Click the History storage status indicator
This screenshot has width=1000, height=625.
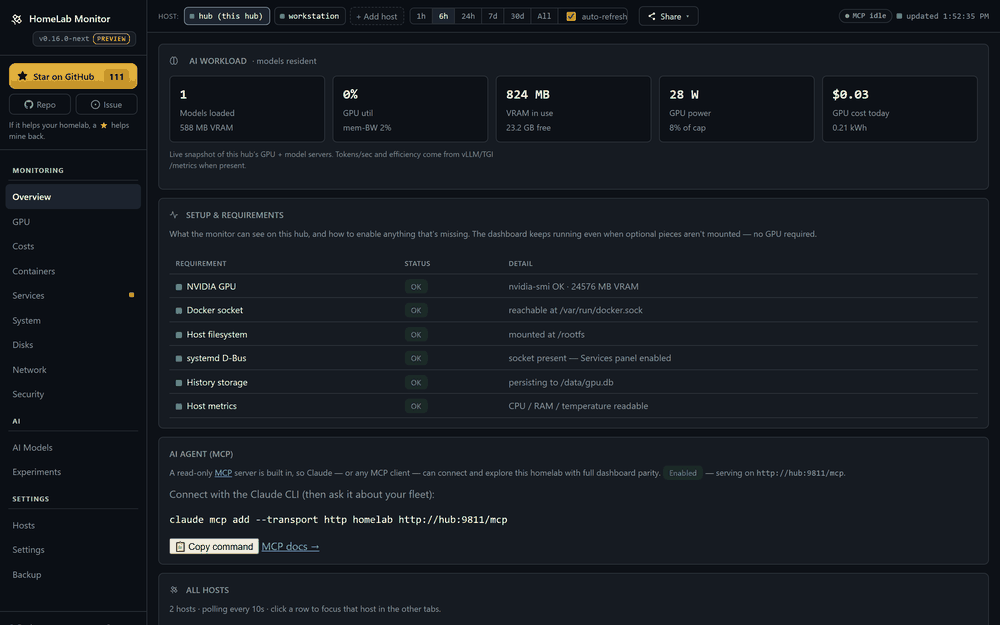(179, 383)
